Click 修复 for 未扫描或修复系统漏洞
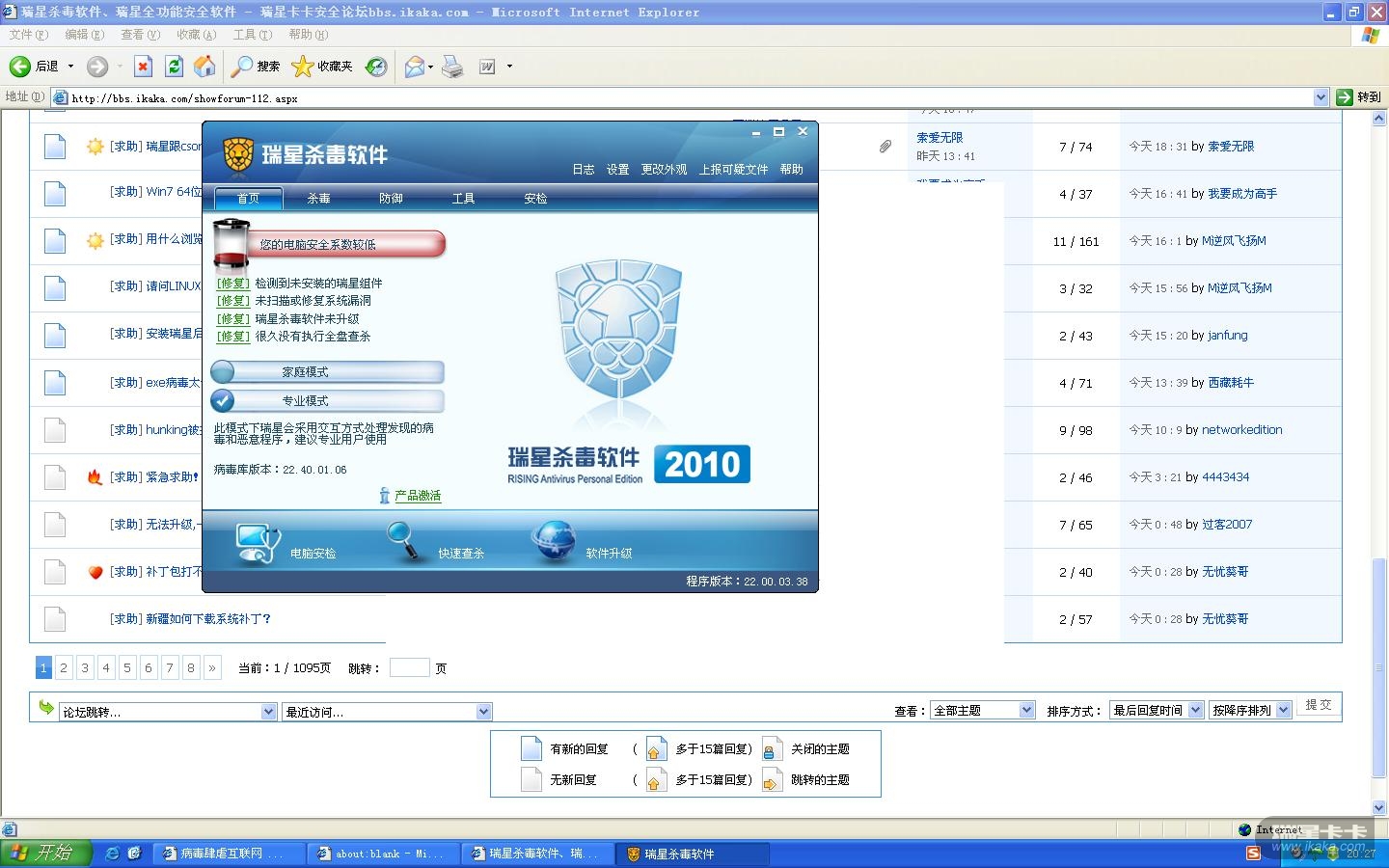This screenshot has width=1389, height=868. [x=233, y=301]
